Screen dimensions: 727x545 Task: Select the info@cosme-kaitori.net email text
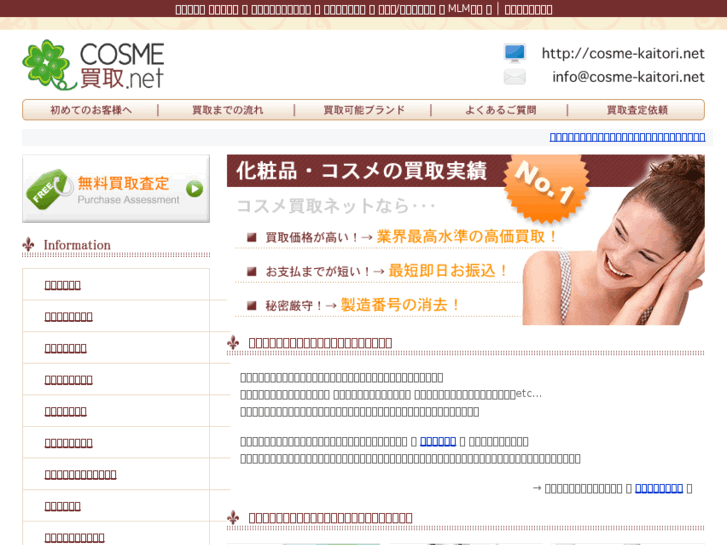pyautogui.click(x=628, y=77)
